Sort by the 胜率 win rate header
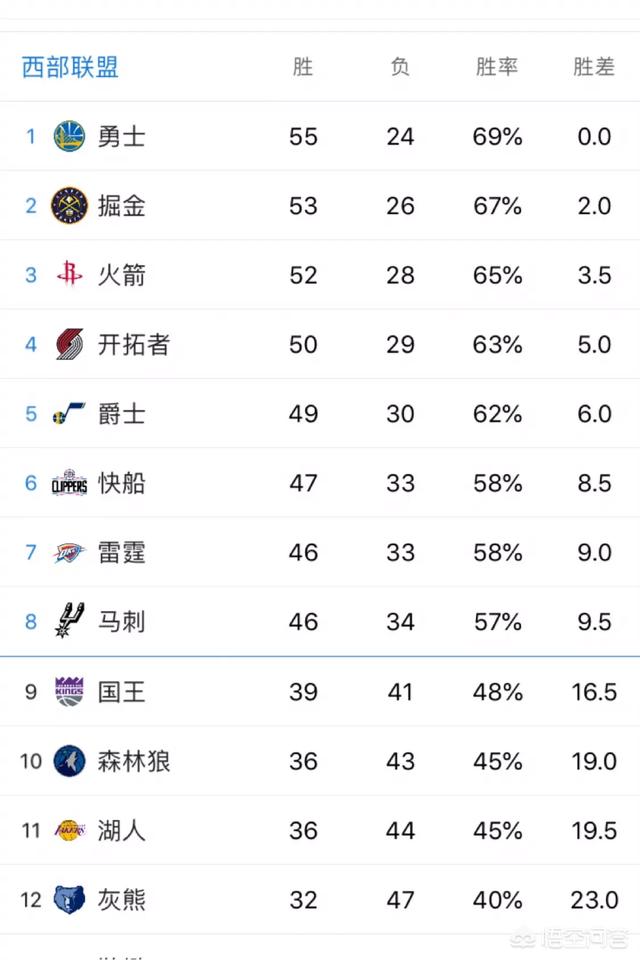 tap(497, 67)
